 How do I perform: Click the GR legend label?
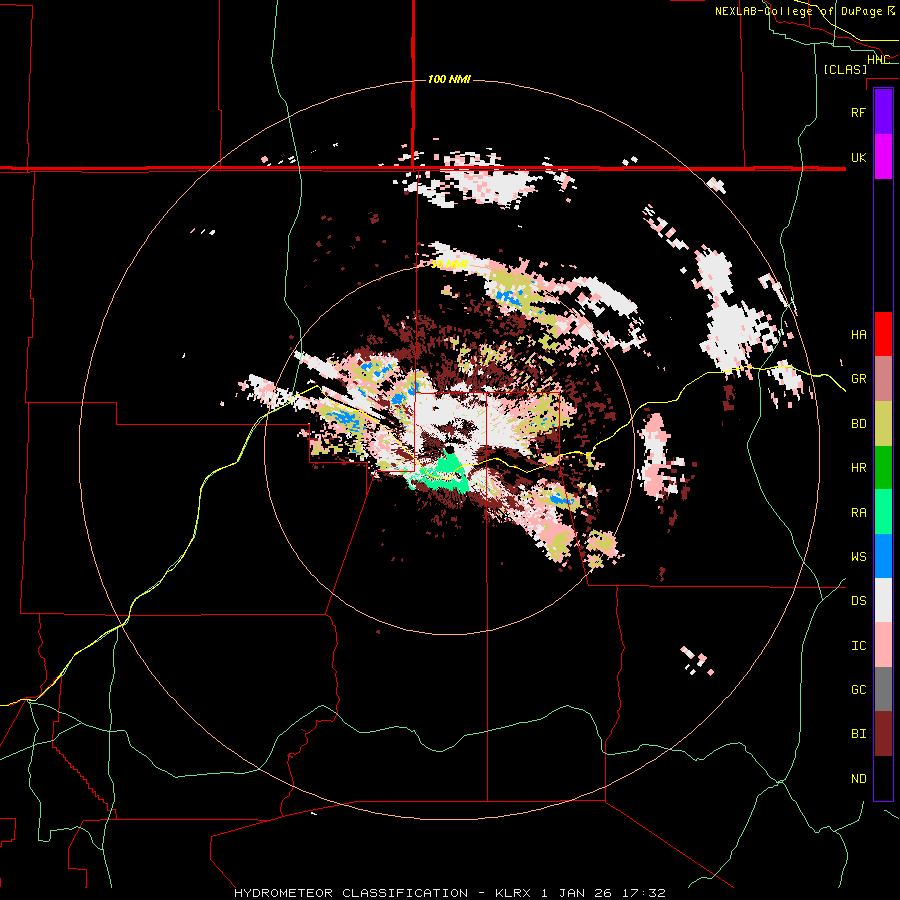point(858,379)
